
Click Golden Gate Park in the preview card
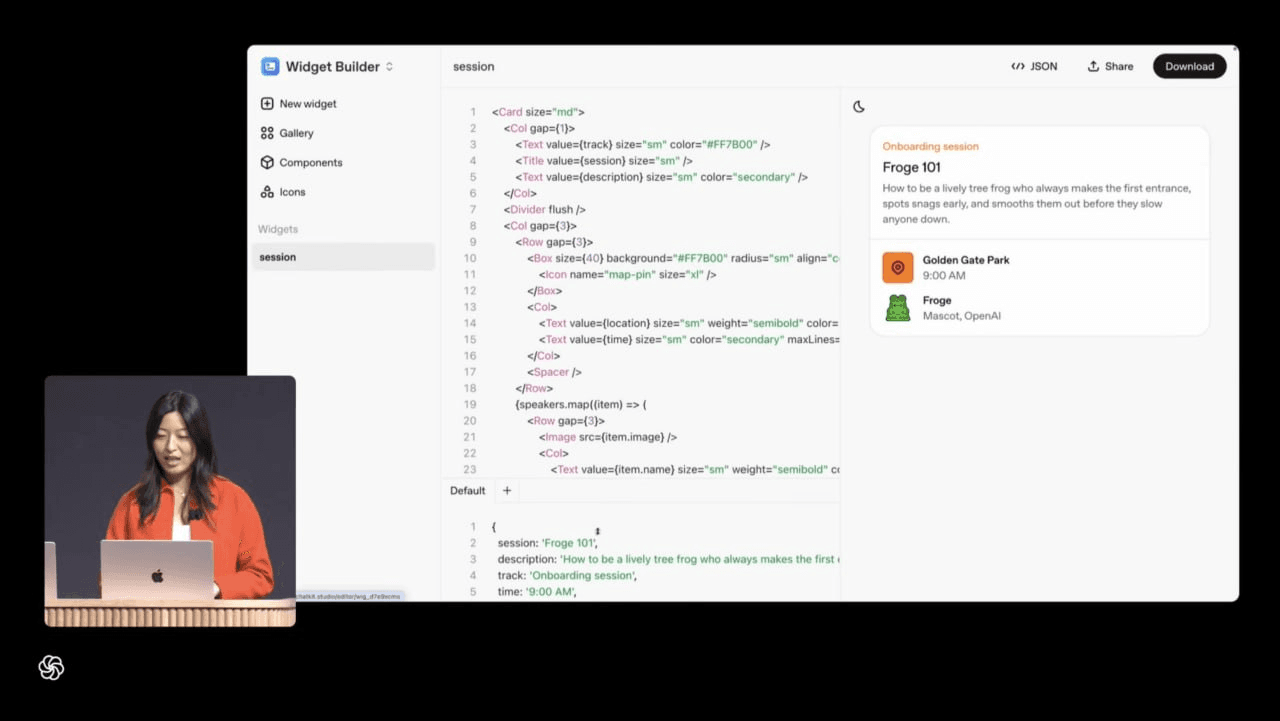pyautogui.click(x=966, y=260)
